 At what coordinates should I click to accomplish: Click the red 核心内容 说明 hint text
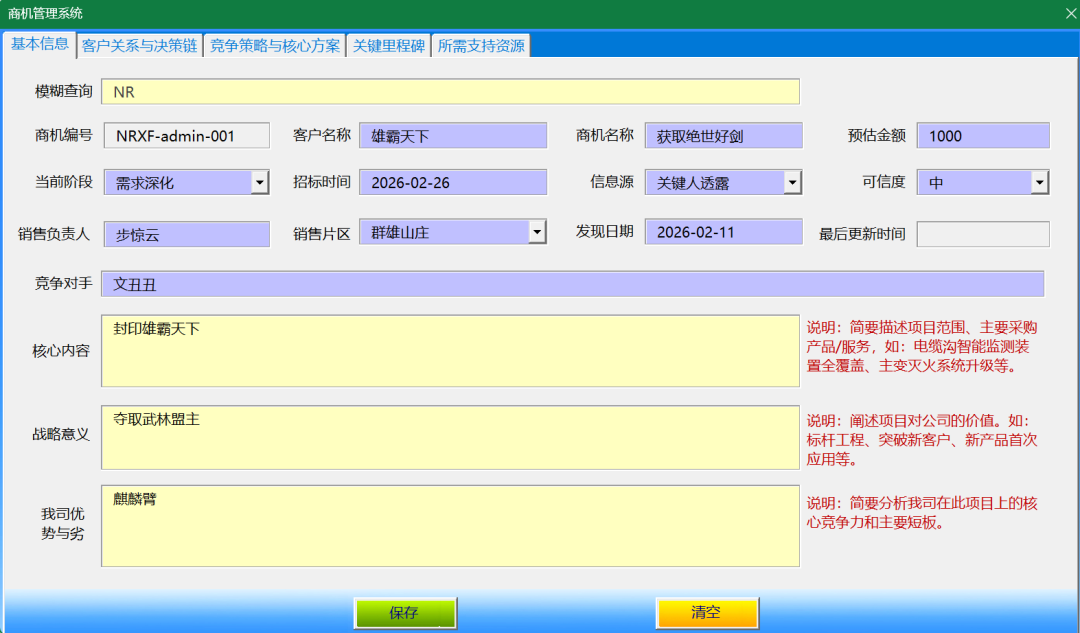(922, 346)
